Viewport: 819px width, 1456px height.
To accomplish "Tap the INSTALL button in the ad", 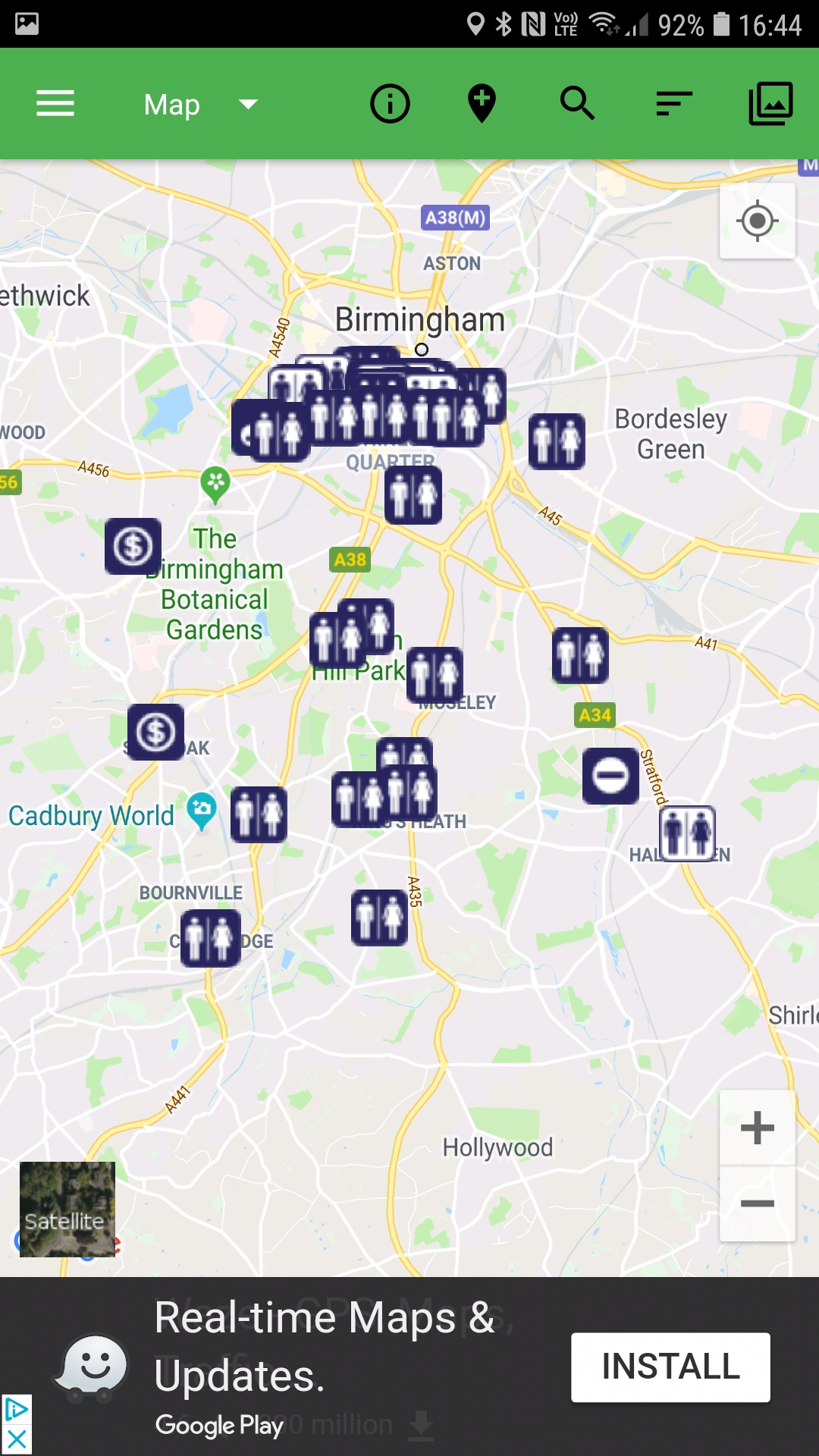I will click(670, 1367).
